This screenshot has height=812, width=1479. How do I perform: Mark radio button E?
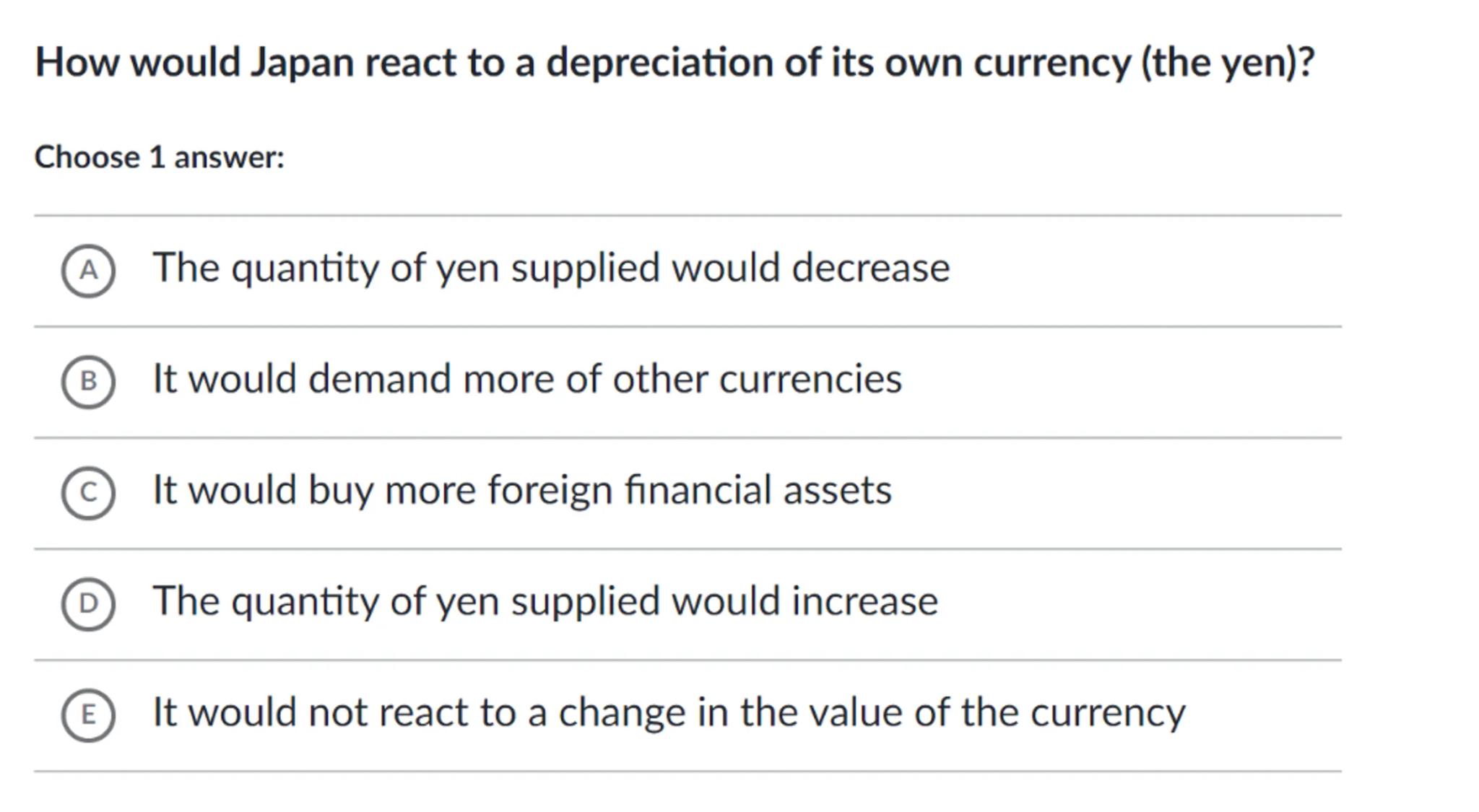coord(88,715)
